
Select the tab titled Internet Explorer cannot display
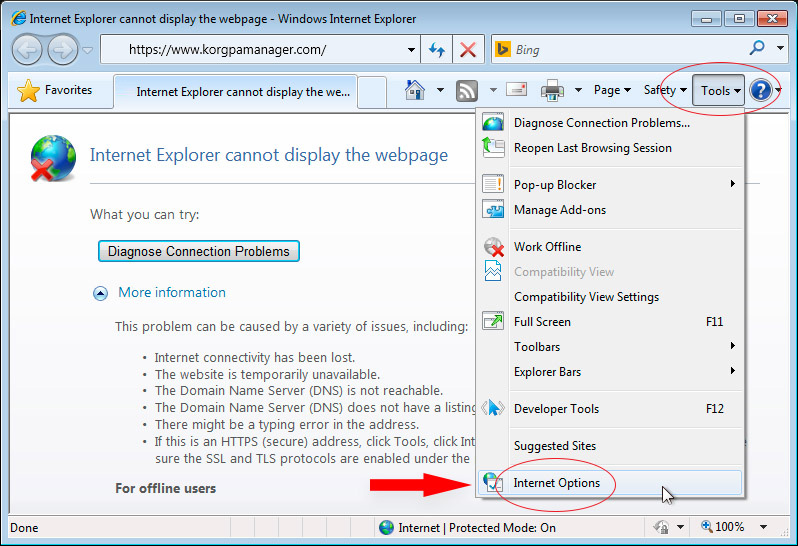236,92
